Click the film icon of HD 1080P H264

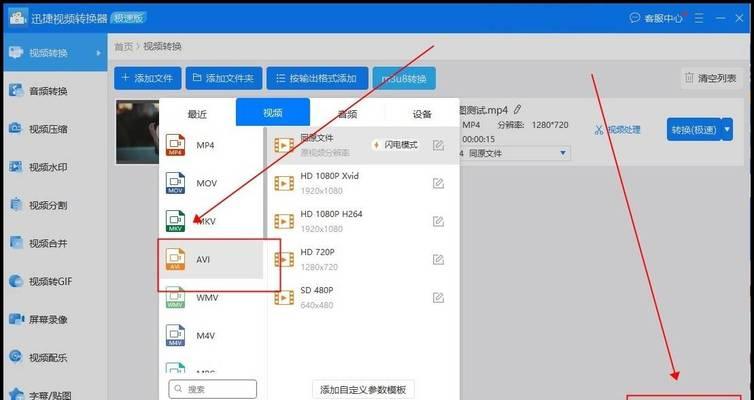coord(284,221)
